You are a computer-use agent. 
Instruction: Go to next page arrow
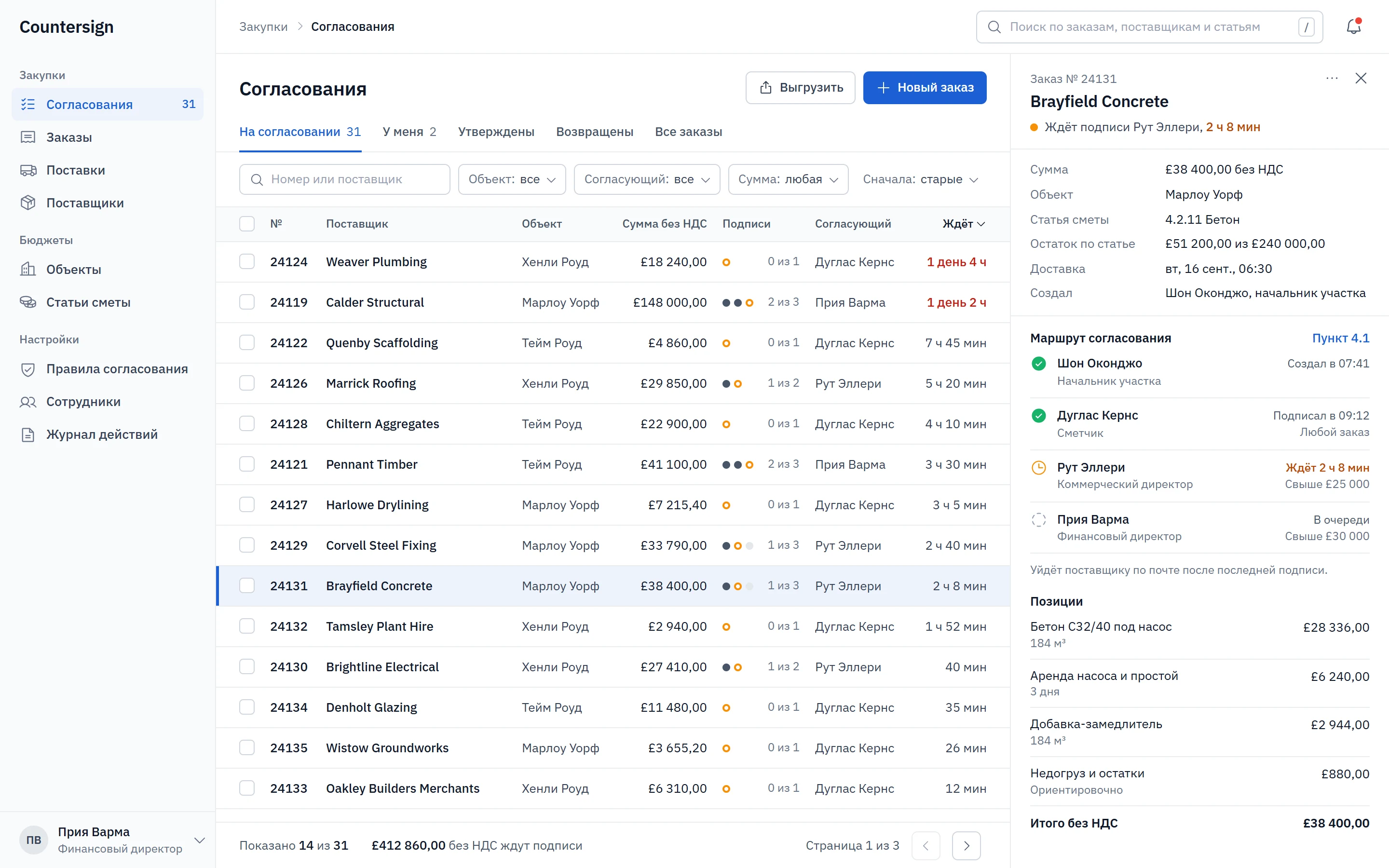click(x=966, y=845)
